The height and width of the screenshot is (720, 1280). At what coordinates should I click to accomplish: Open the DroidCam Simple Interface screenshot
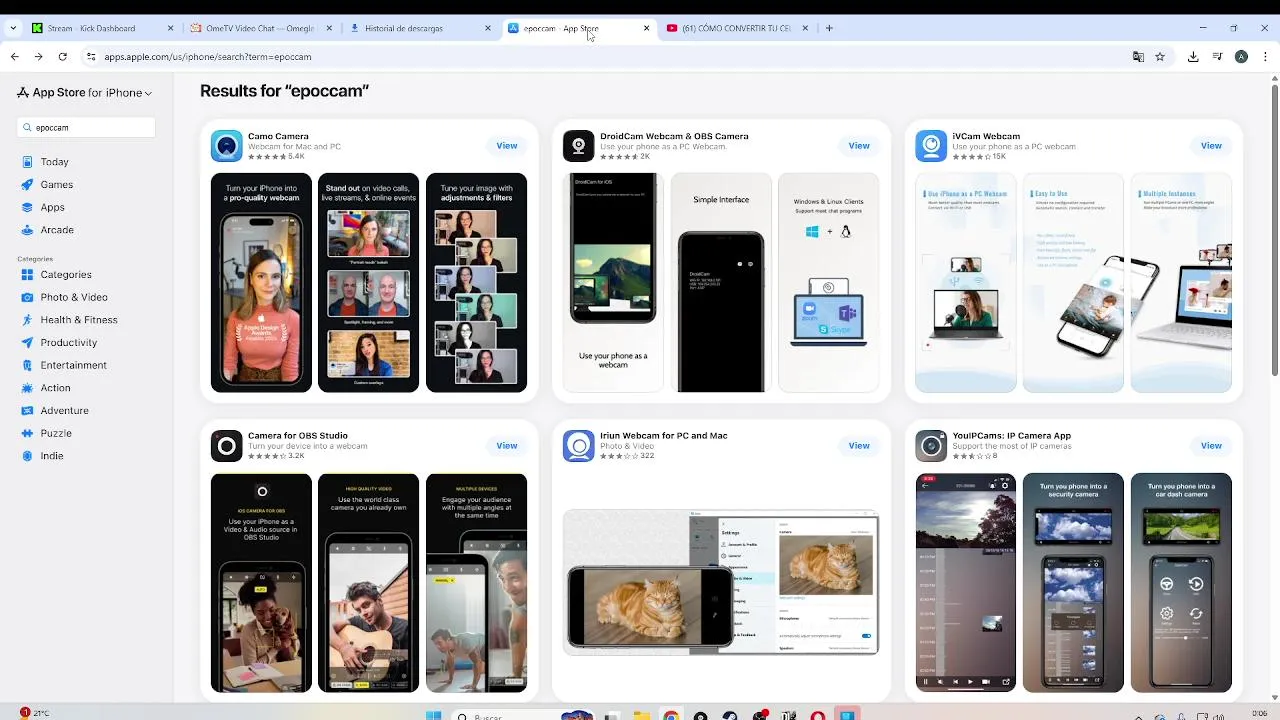point(721,283)
